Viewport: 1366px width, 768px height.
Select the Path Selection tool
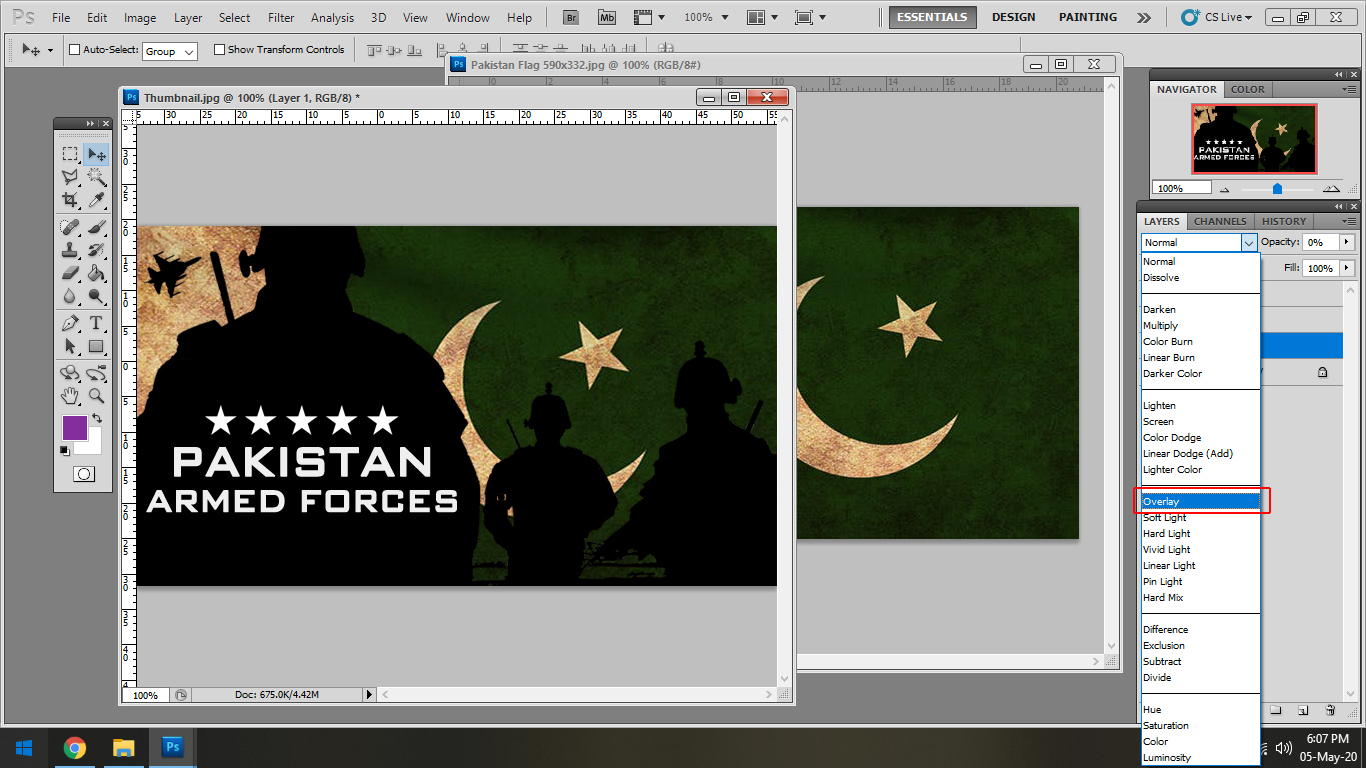point(70,346)
